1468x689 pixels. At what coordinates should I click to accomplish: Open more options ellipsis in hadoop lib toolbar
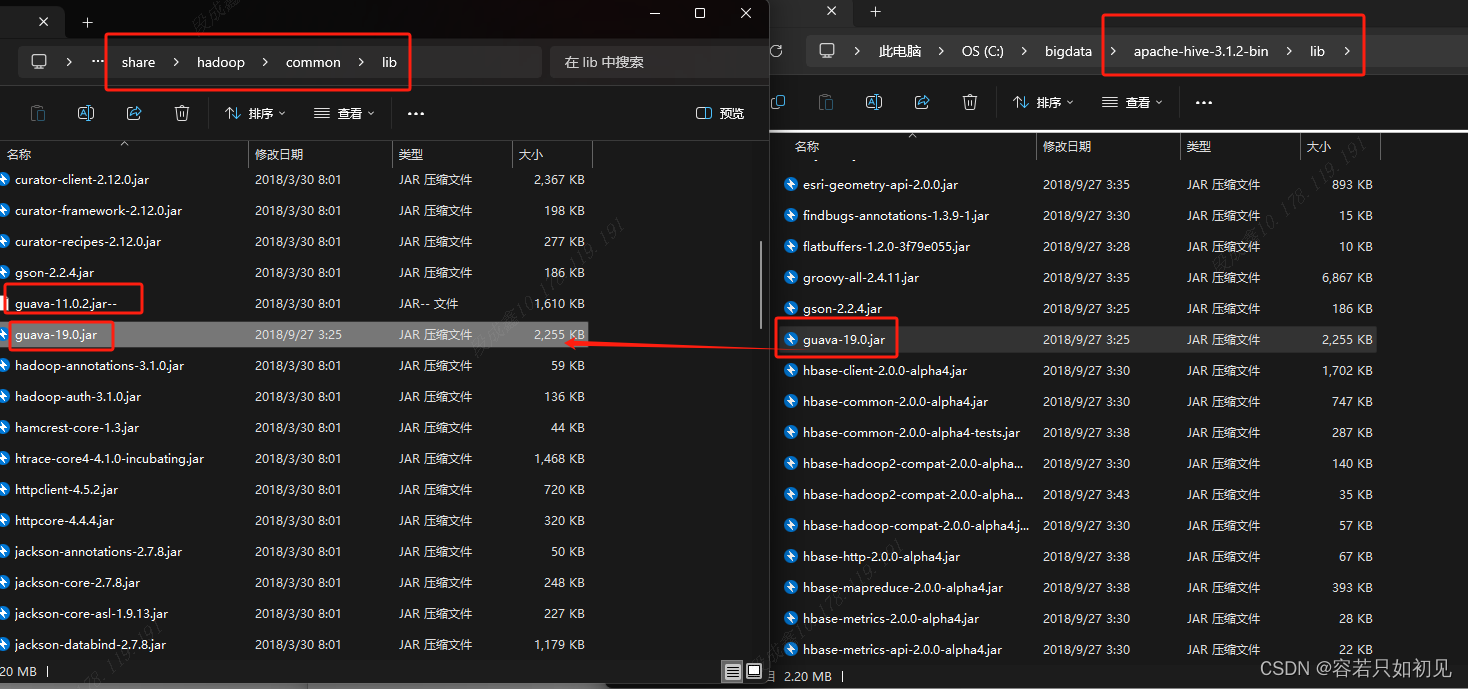(x=416, y=114)
